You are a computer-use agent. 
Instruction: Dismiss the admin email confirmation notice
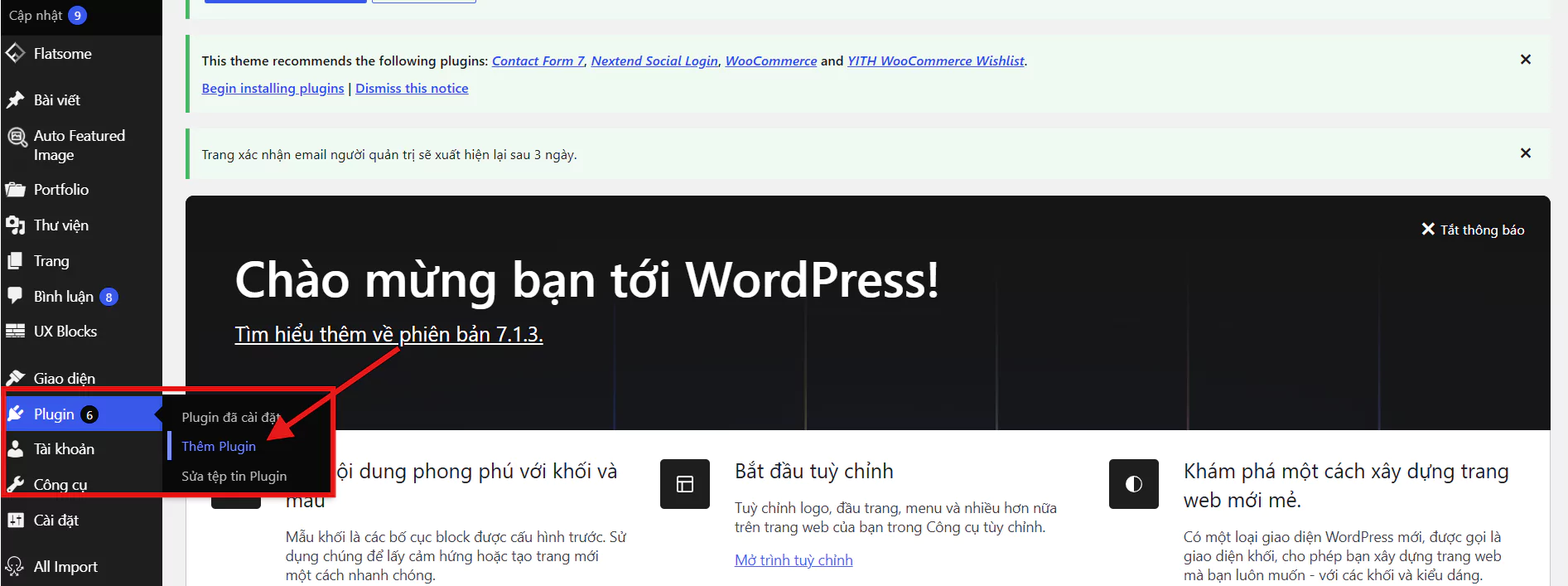[x=1526, y=153]
